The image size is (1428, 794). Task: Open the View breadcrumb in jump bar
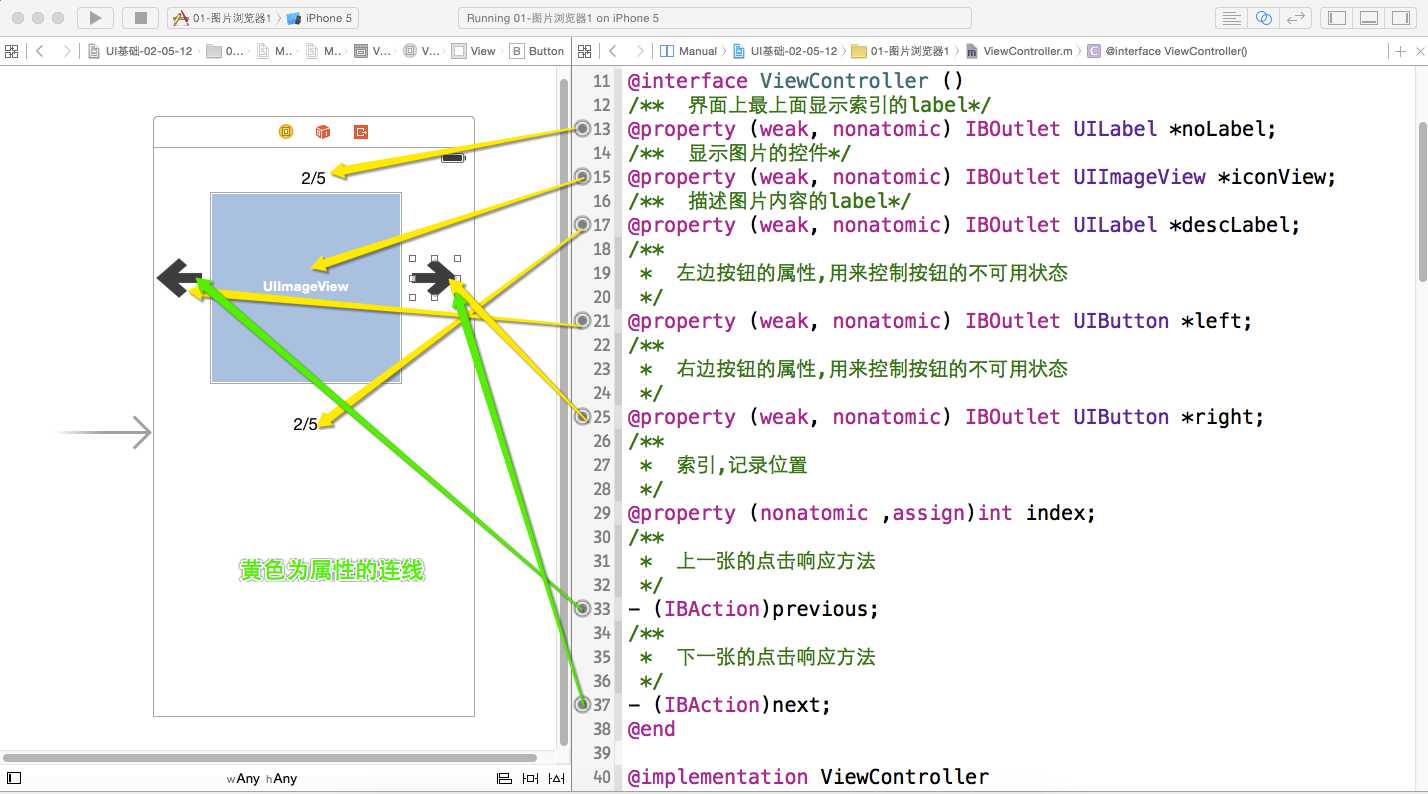coord(474,51)
